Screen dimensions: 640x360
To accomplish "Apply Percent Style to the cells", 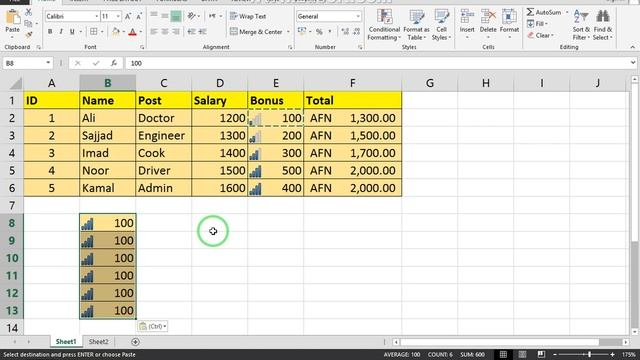I will pos(319,31).
